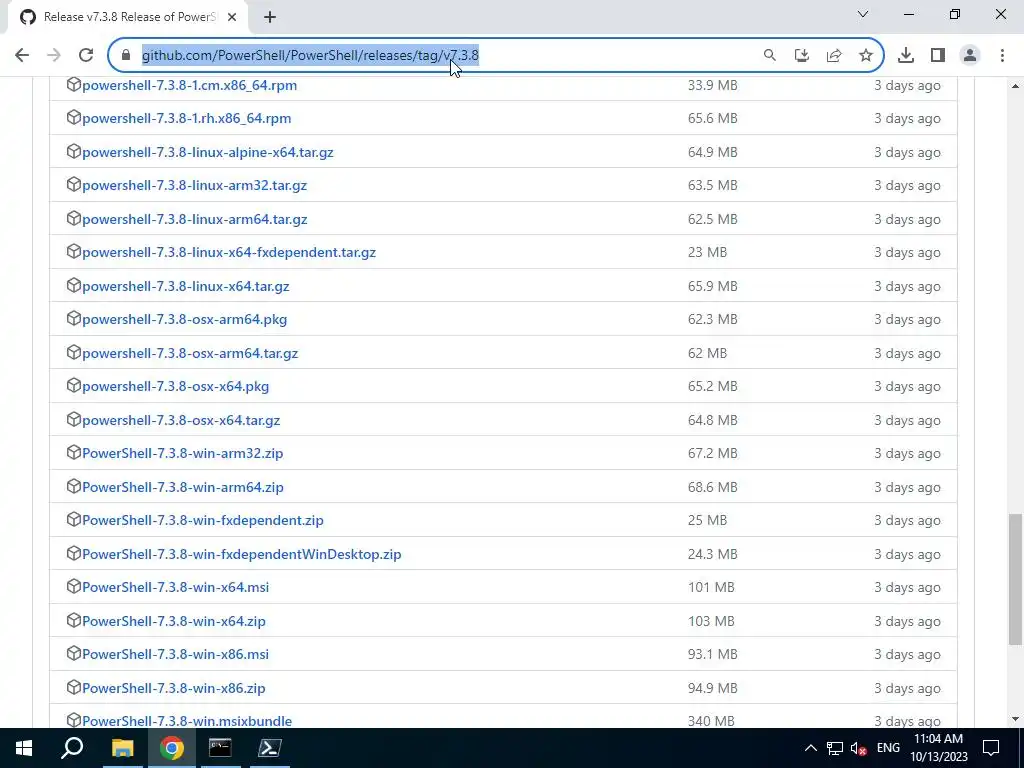Open the Chrome profile menu
The image size is (1024, 768).
(x=970, y=56)
